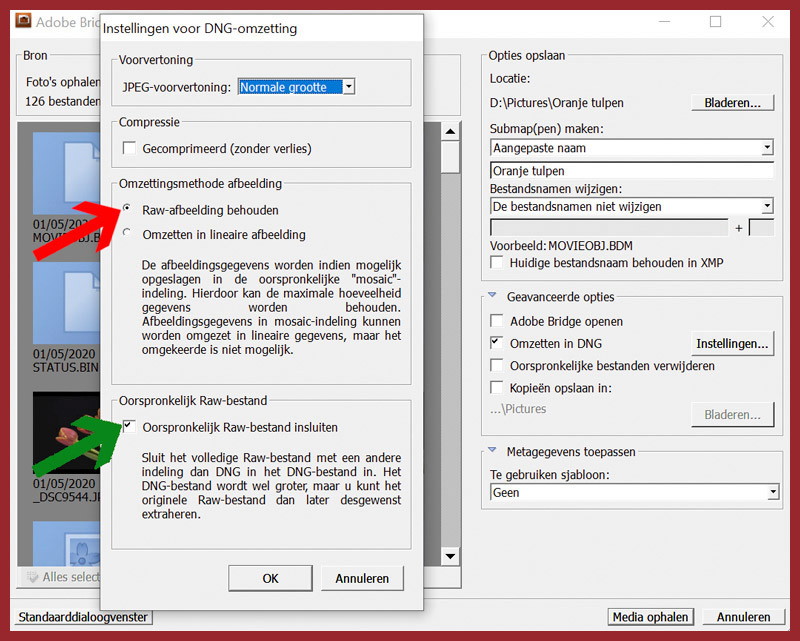Select the STATUS.BIN file thumbnail
Viewport: 800px width, 641px height.
click(66, 303)
